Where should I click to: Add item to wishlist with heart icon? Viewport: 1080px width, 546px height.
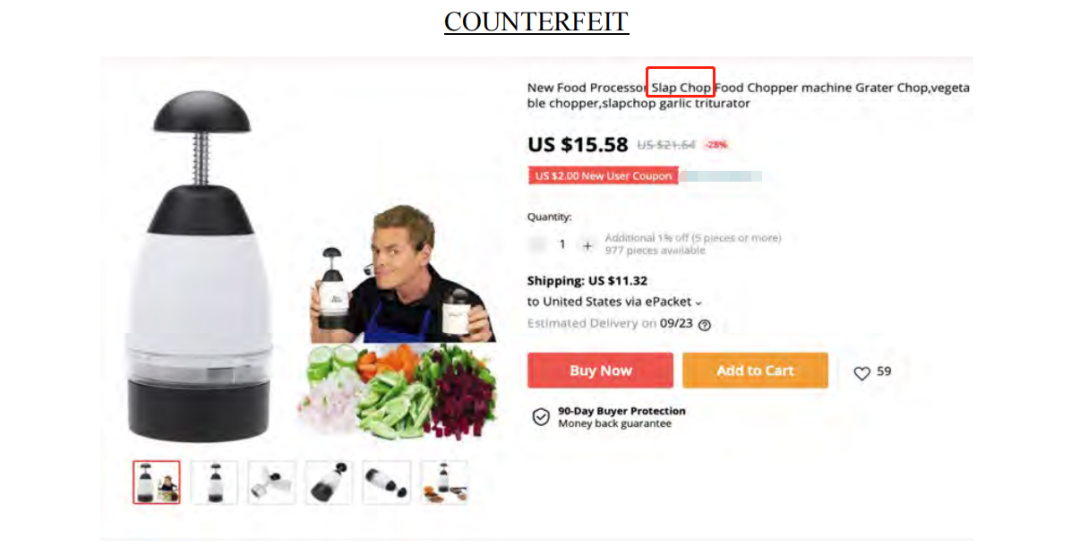click(862, 373)
